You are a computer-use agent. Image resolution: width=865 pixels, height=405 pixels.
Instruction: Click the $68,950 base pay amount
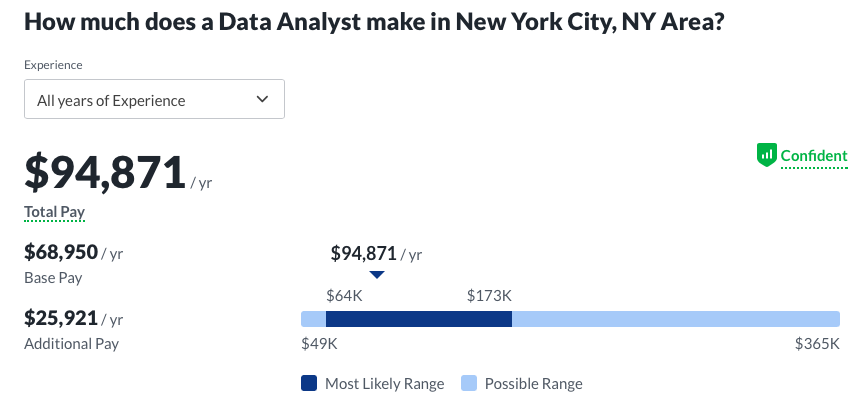(61, 251)
